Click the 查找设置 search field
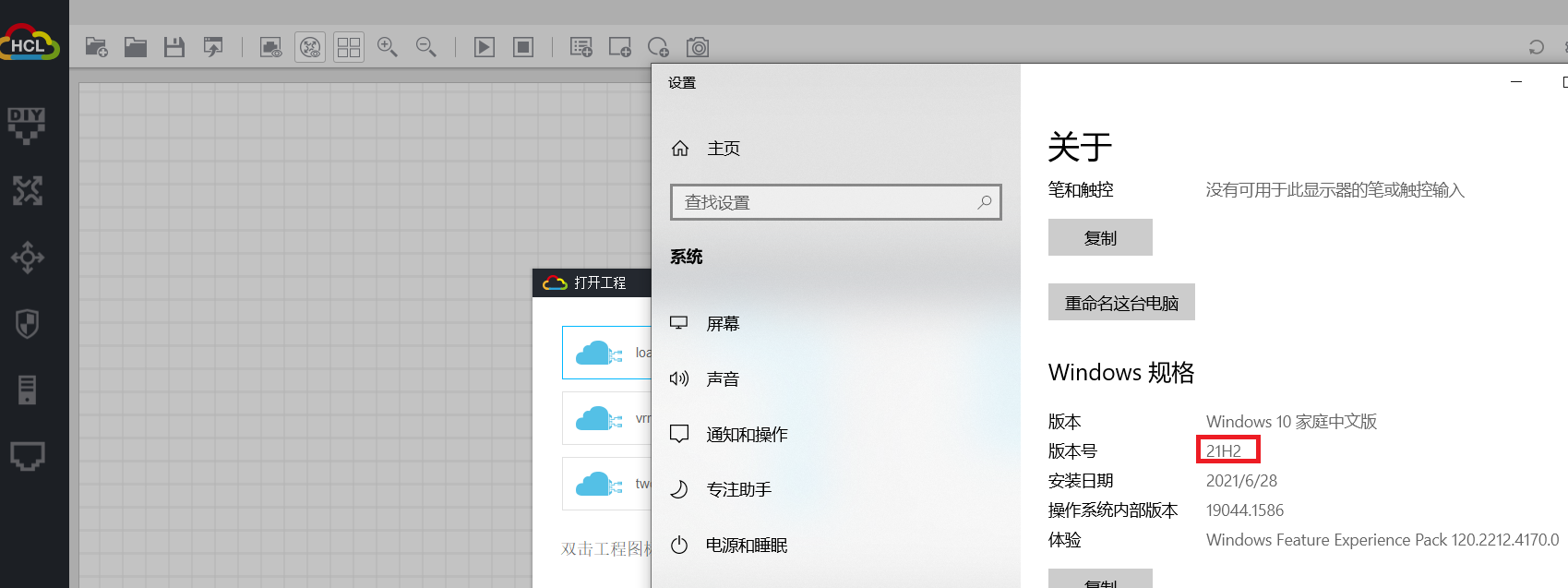 (836, 202)
